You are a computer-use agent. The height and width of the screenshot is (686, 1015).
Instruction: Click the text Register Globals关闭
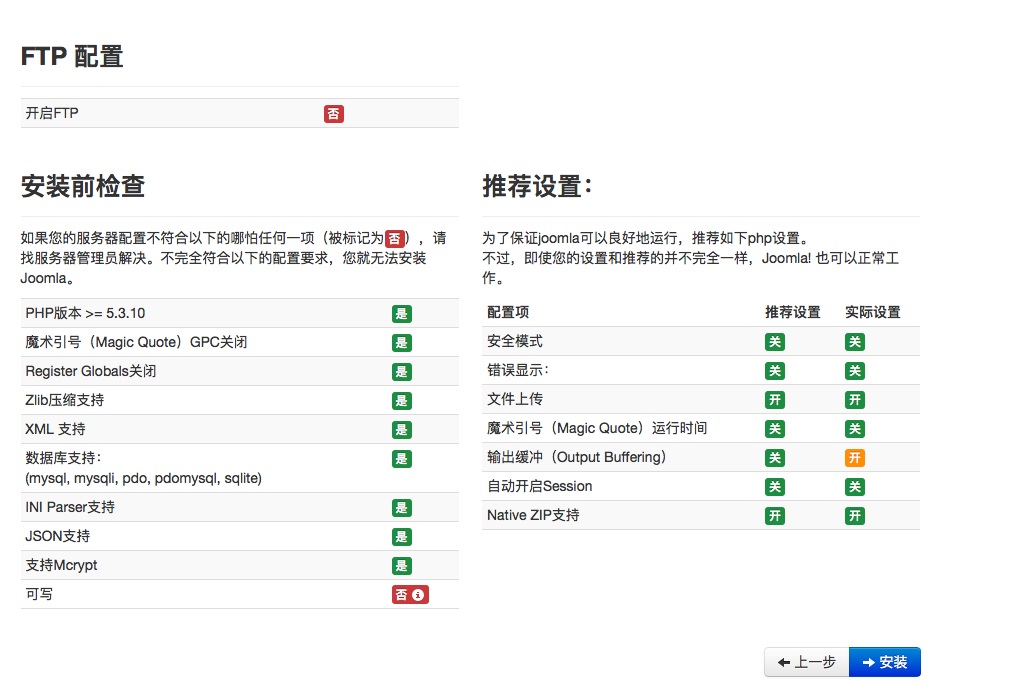tap(91, 371)
